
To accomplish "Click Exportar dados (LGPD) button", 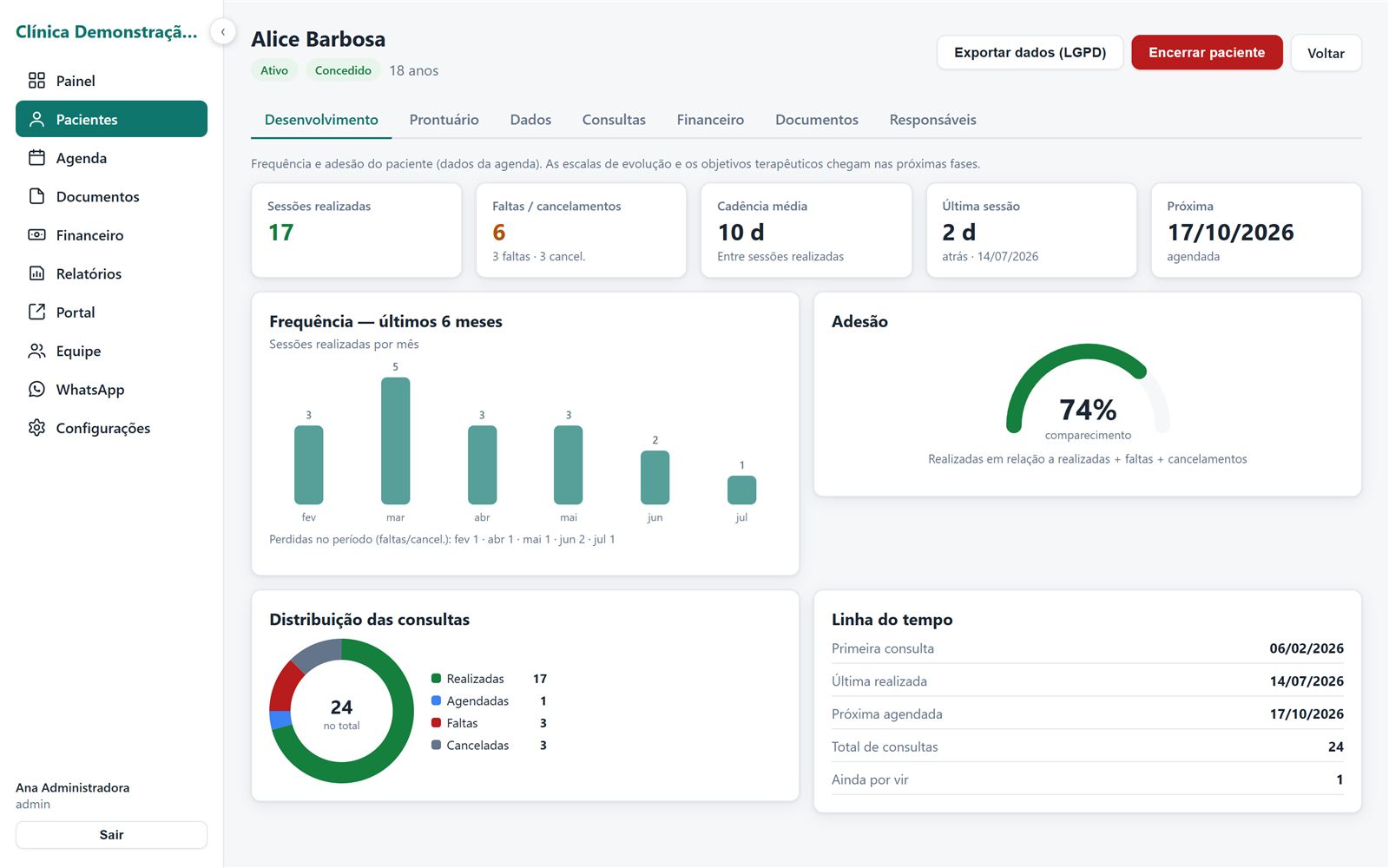I will 1030,53.
